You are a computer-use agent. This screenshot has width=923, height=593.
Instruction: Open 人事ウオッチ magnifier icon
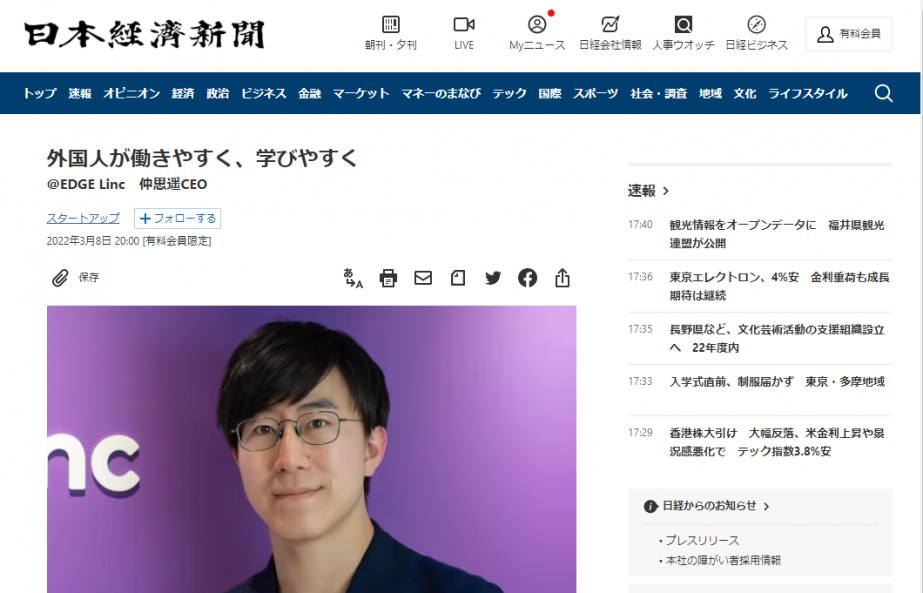click(x=683, y=24)
